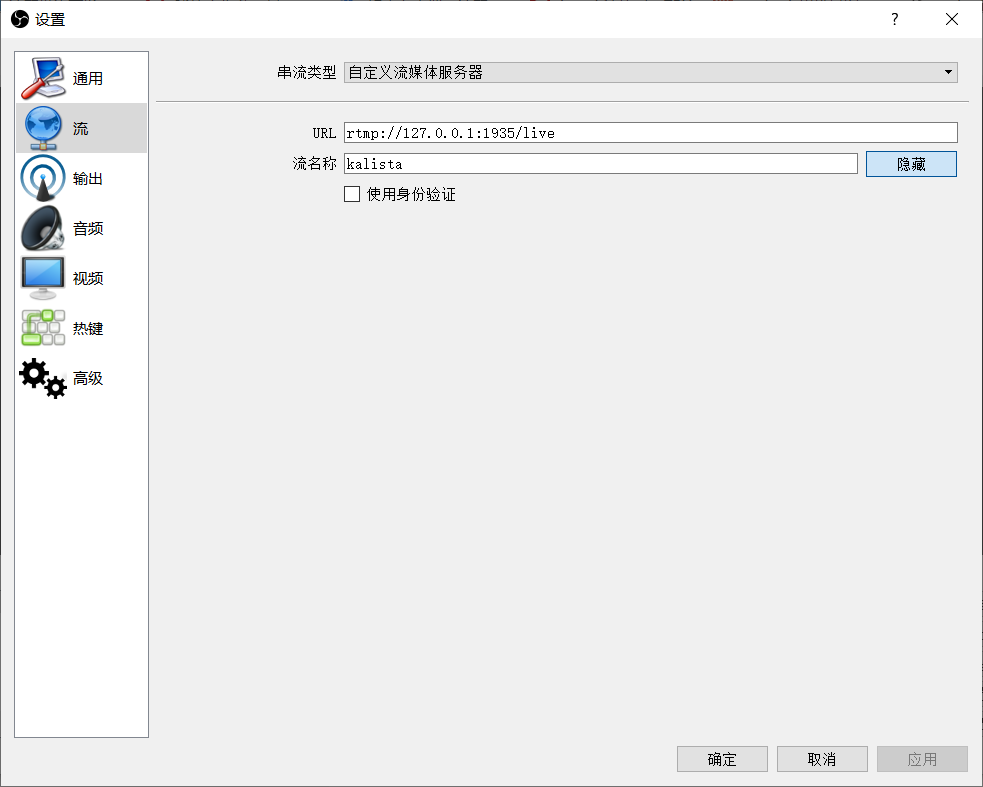
Task: Toggle stream key visibility with 隐藏
Action: [910, 164]
